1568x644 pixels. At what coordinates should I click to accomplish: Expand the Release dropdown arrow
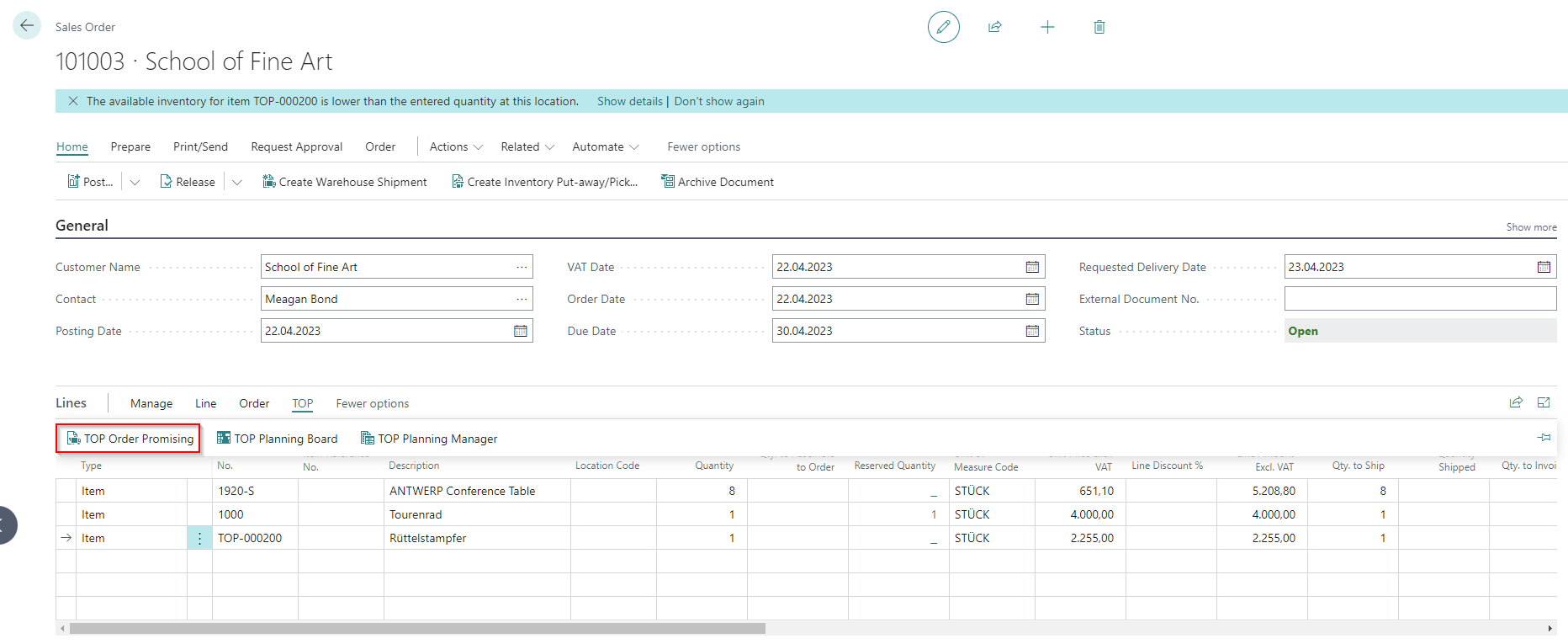[237, 182]
